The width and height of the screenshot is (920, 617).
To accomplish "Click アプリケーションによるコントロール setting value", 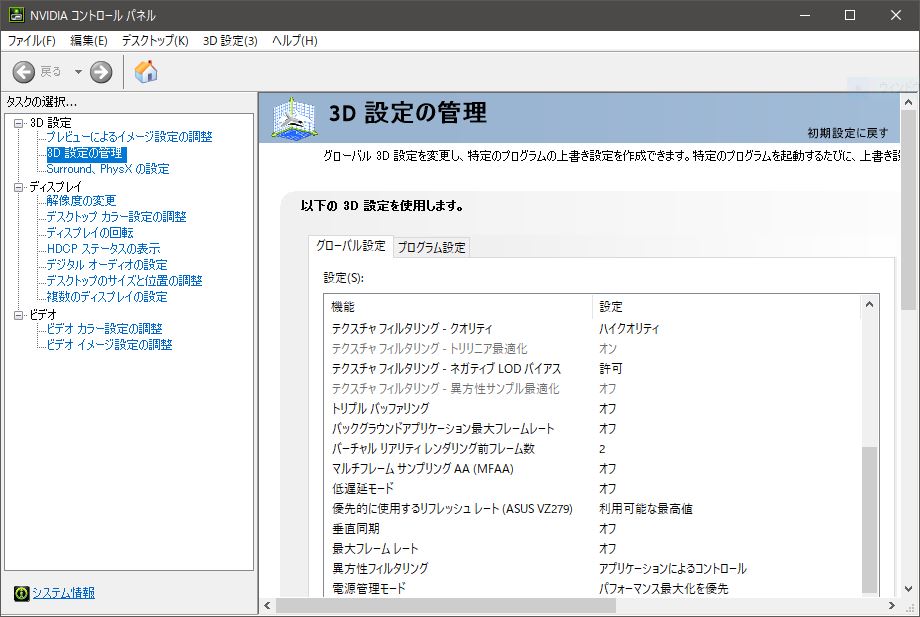I will [672, 568].
